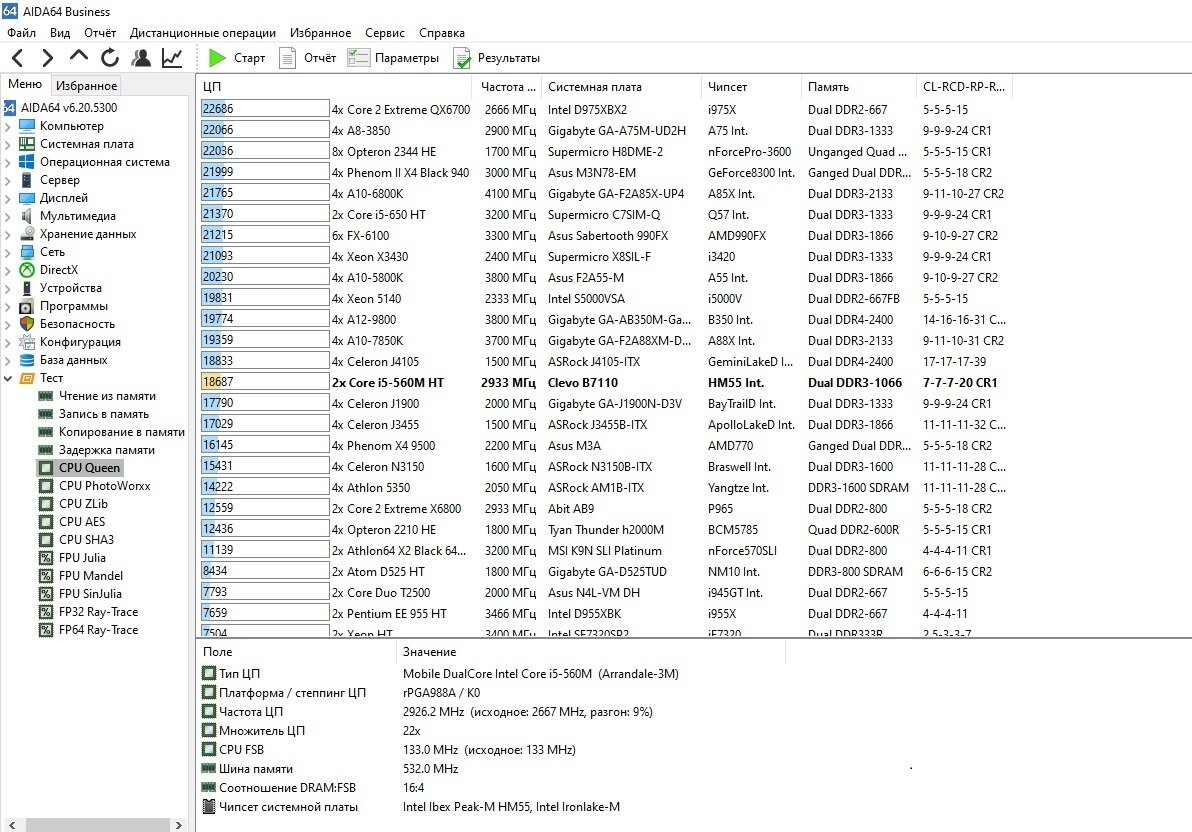
Task: Sort by the Память column header
Action: (859, 87)
